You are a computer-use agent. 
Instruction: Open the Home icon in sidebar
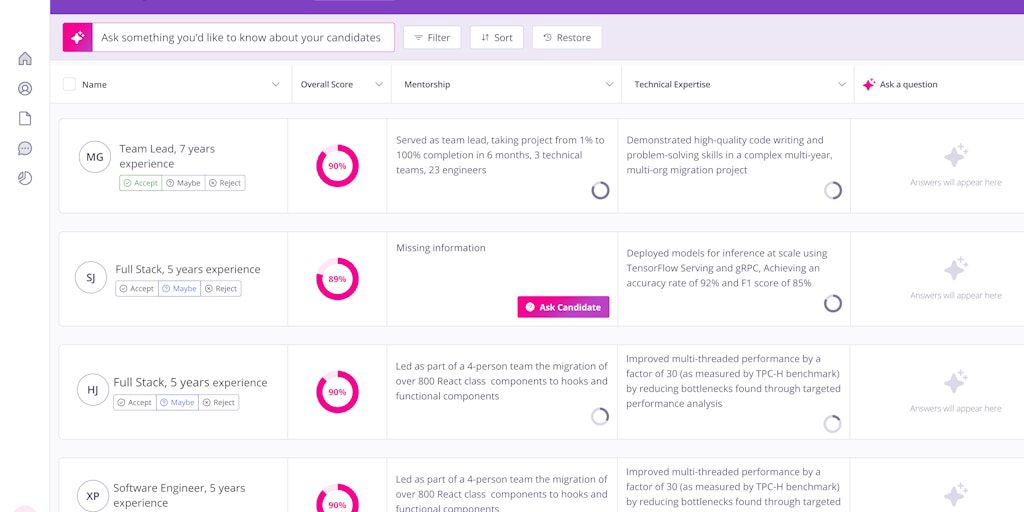25,59
